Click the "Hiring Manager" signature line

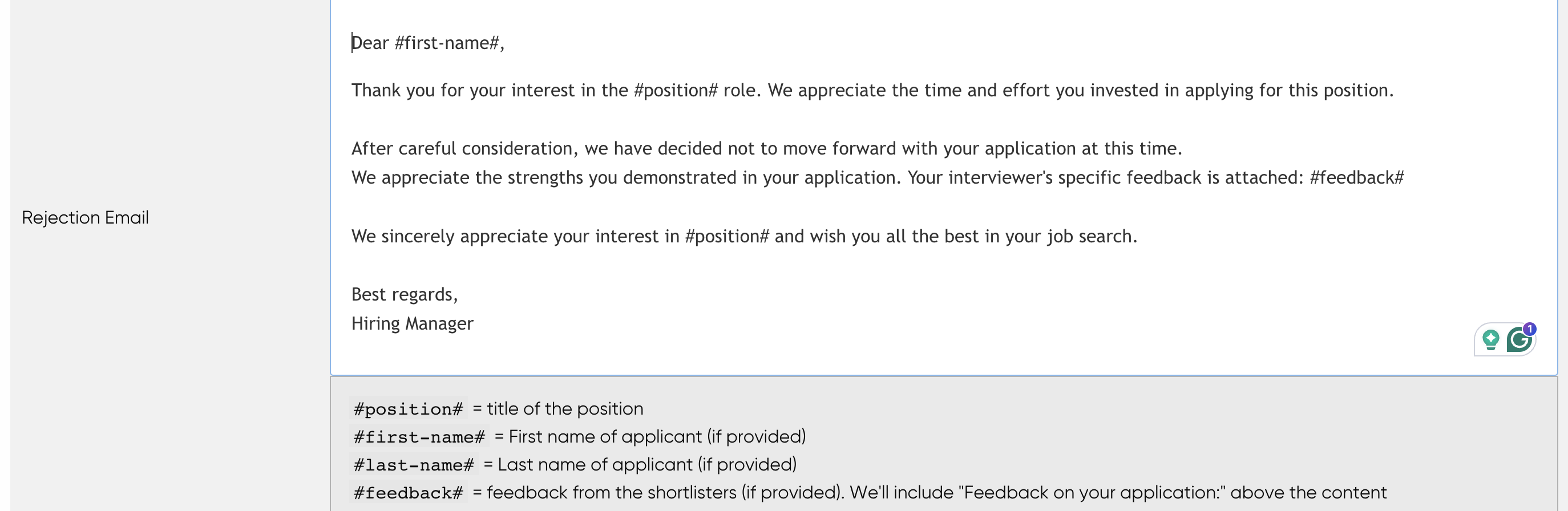[412, 323]
